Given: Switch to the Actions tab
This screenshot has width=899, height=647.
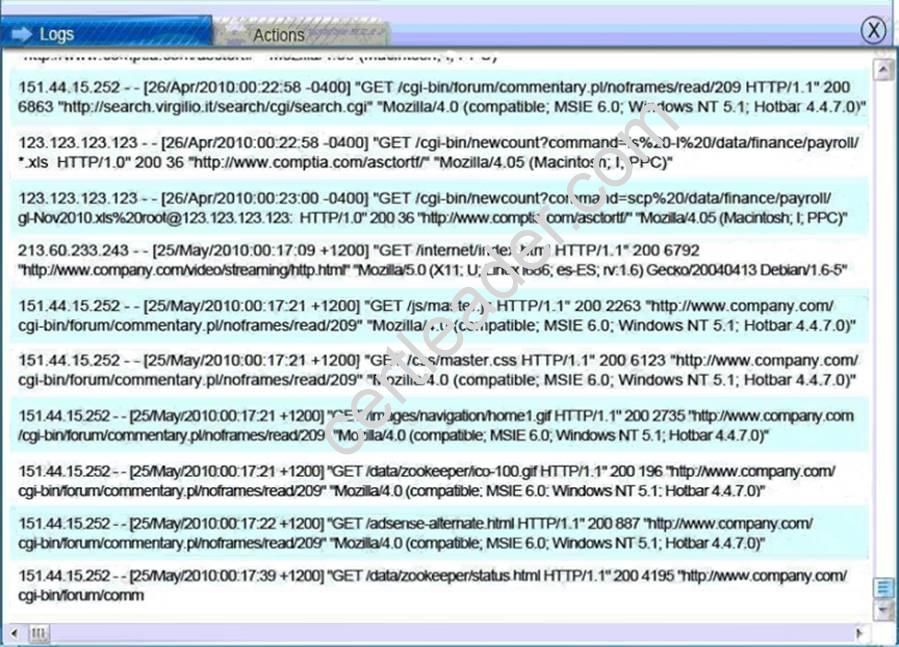Looking at the screenshot, I should click(277, 35).
